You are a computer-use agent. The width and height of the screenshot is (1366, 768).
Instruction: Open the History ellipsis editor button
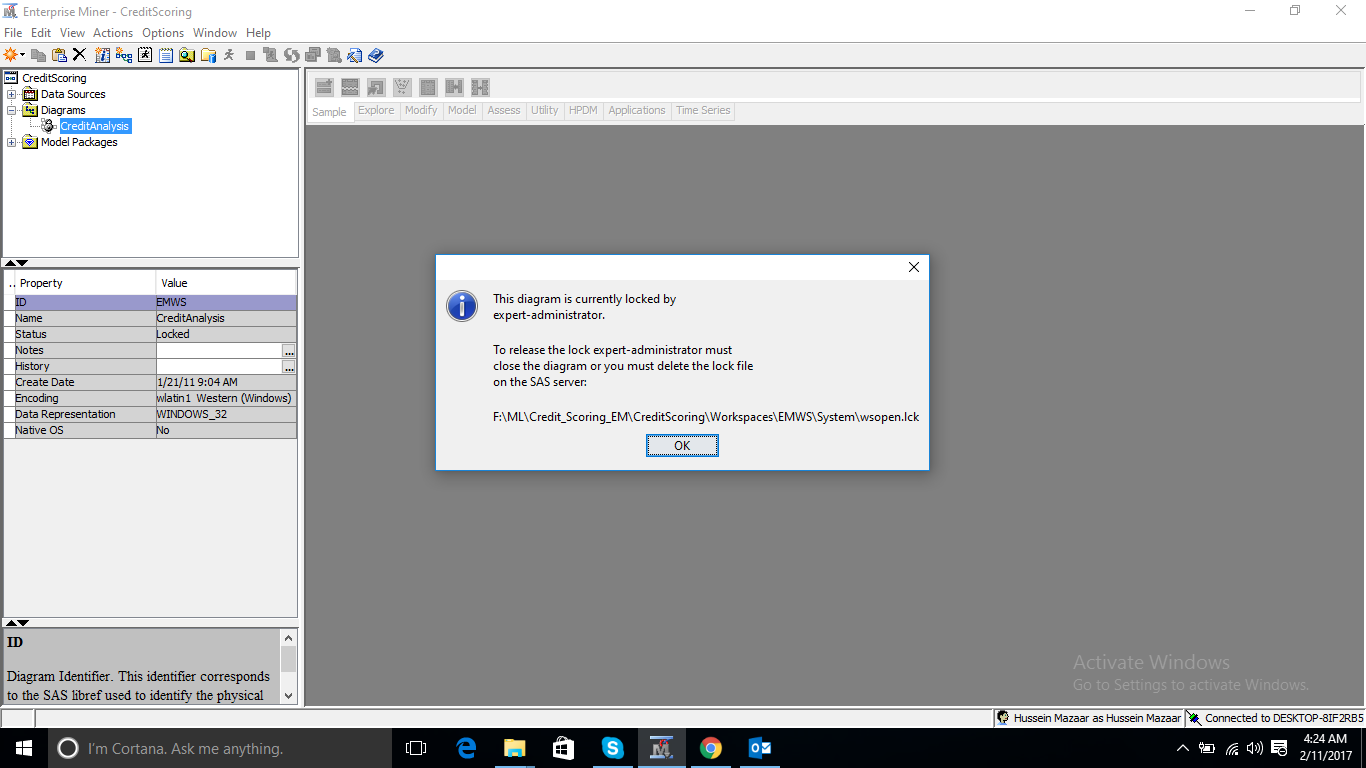tap(289, 367)
